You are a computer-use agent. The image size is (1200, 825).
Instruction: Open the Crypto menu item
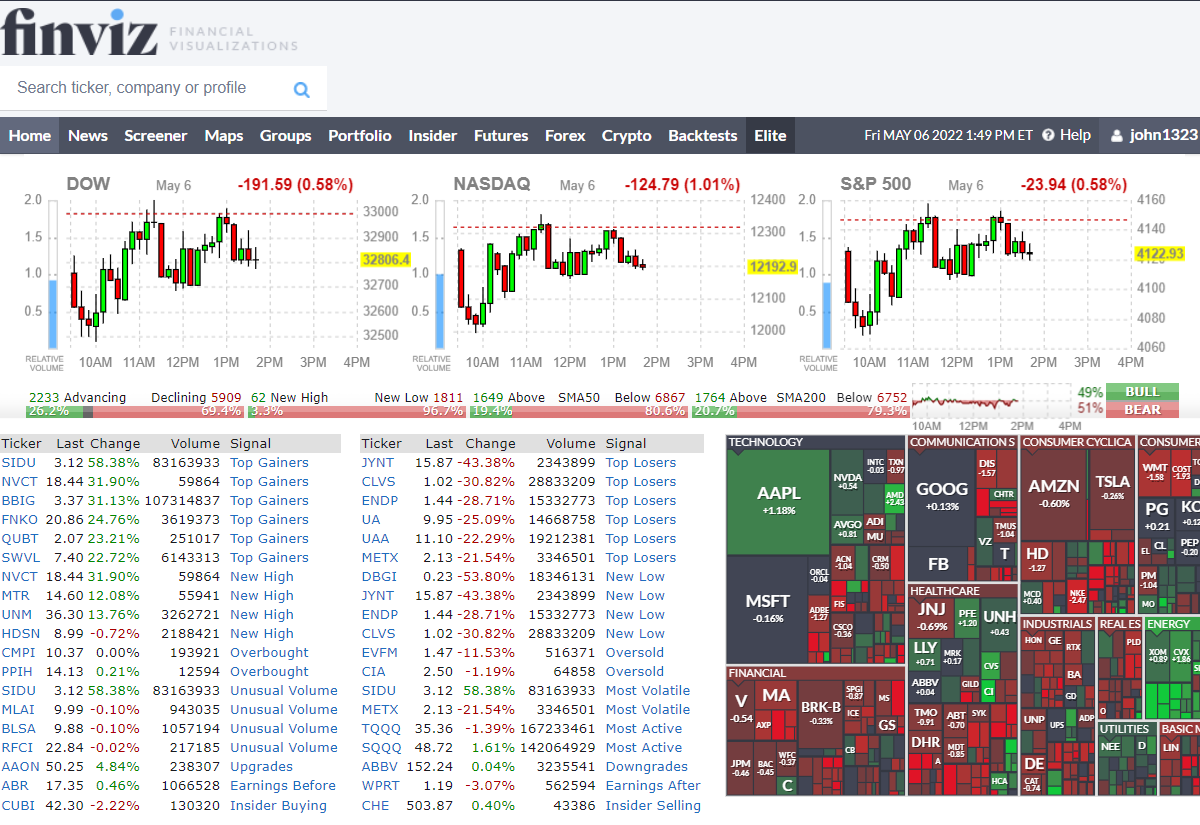[627, 135]
